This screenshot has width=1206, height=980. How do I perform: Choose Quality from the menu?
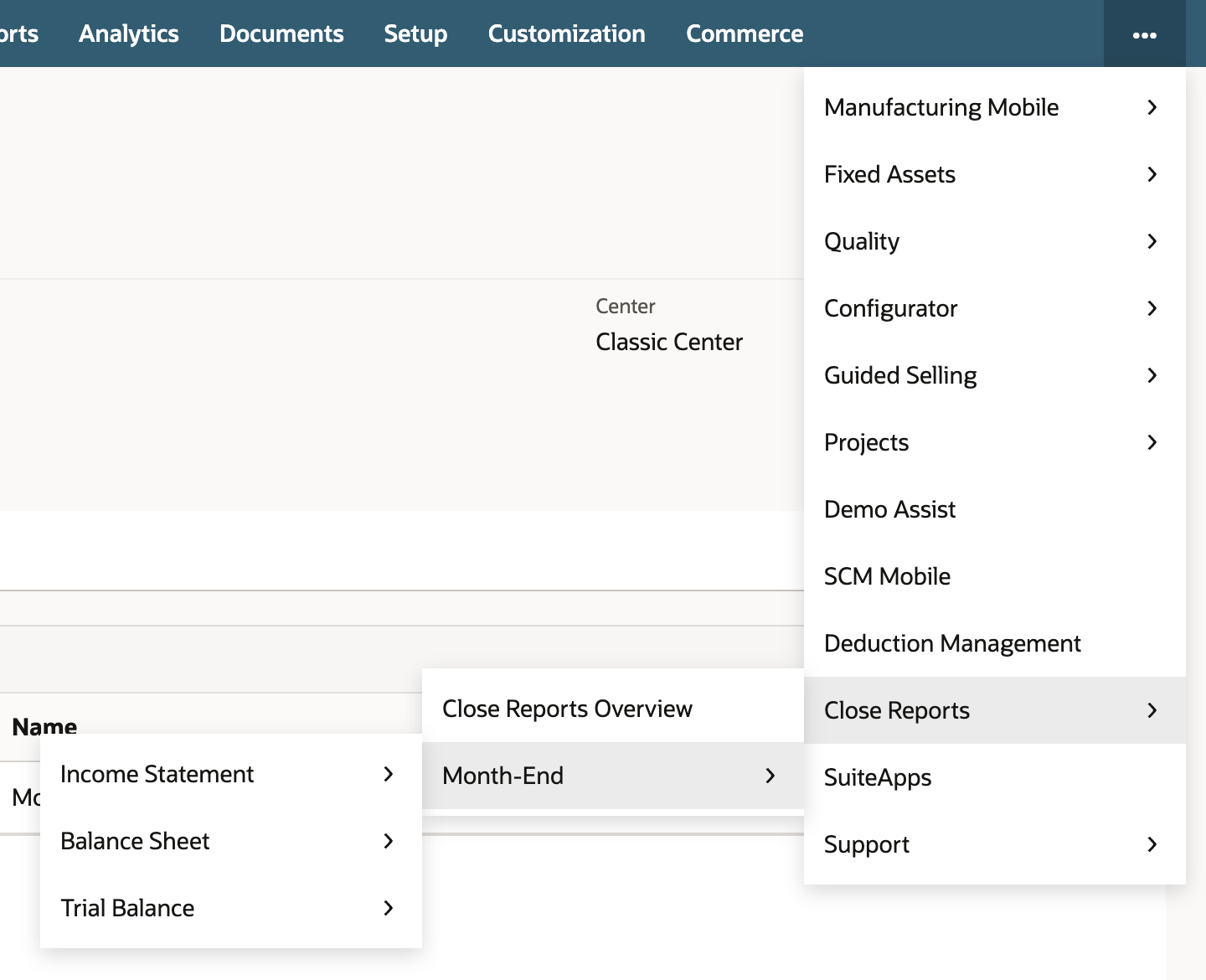coord(995,241)
